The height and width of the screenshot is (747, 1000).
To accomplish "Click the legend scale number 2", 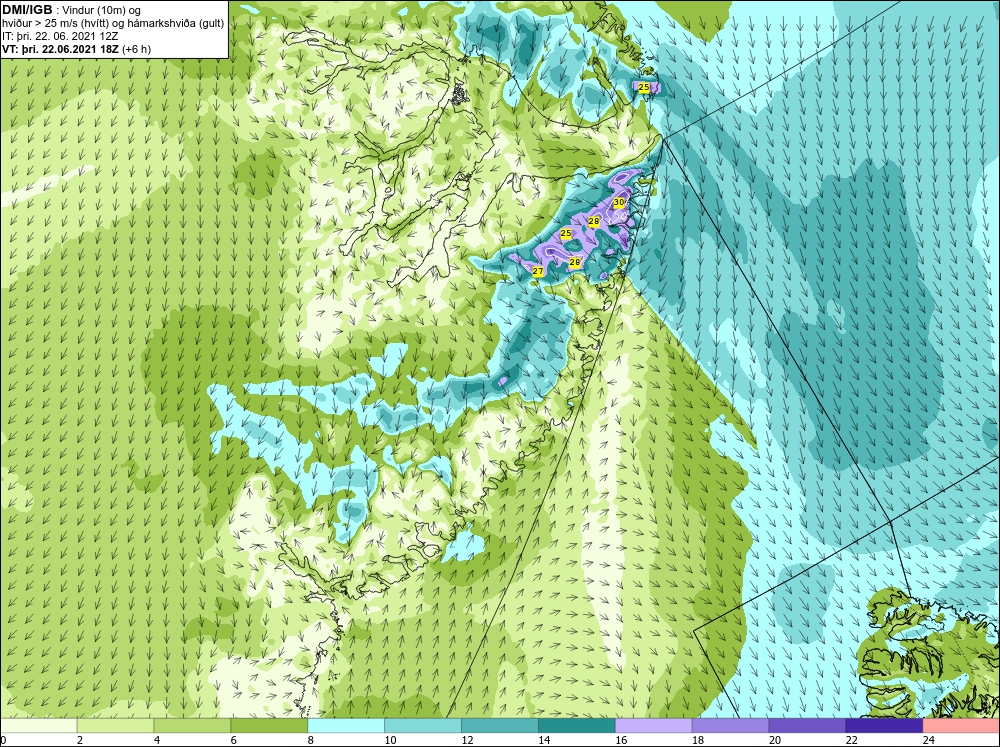I will click(x=80, y=740).
